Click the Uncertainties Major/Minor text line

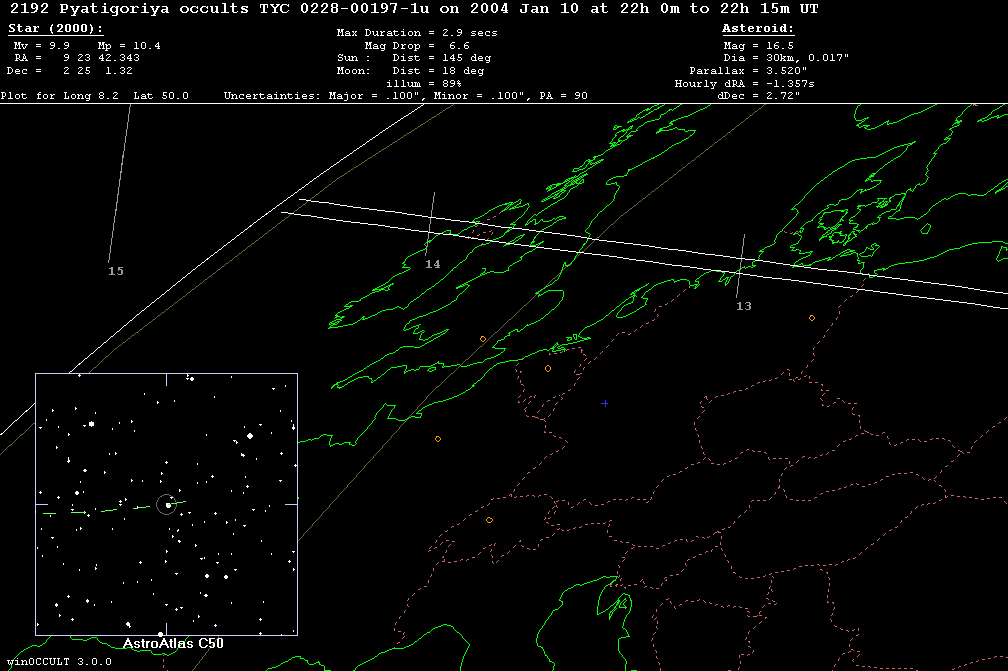pos(405,96)
